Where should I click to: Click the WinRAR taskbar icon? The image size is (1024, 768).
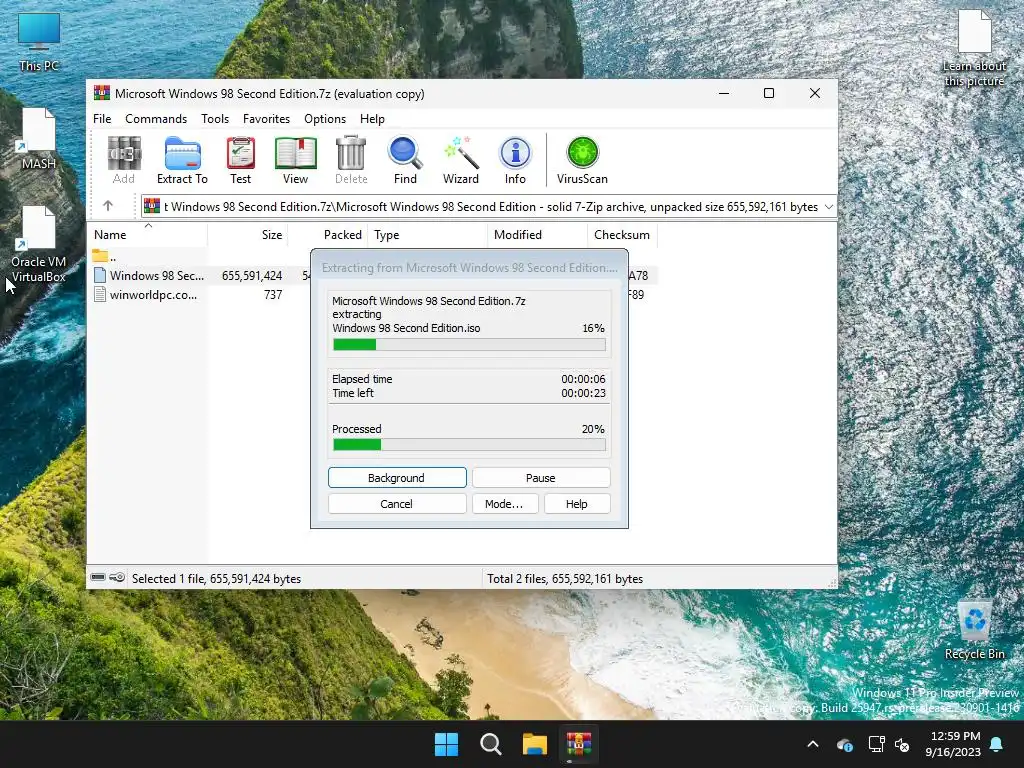pyautogui.click(x=579, y=744)
